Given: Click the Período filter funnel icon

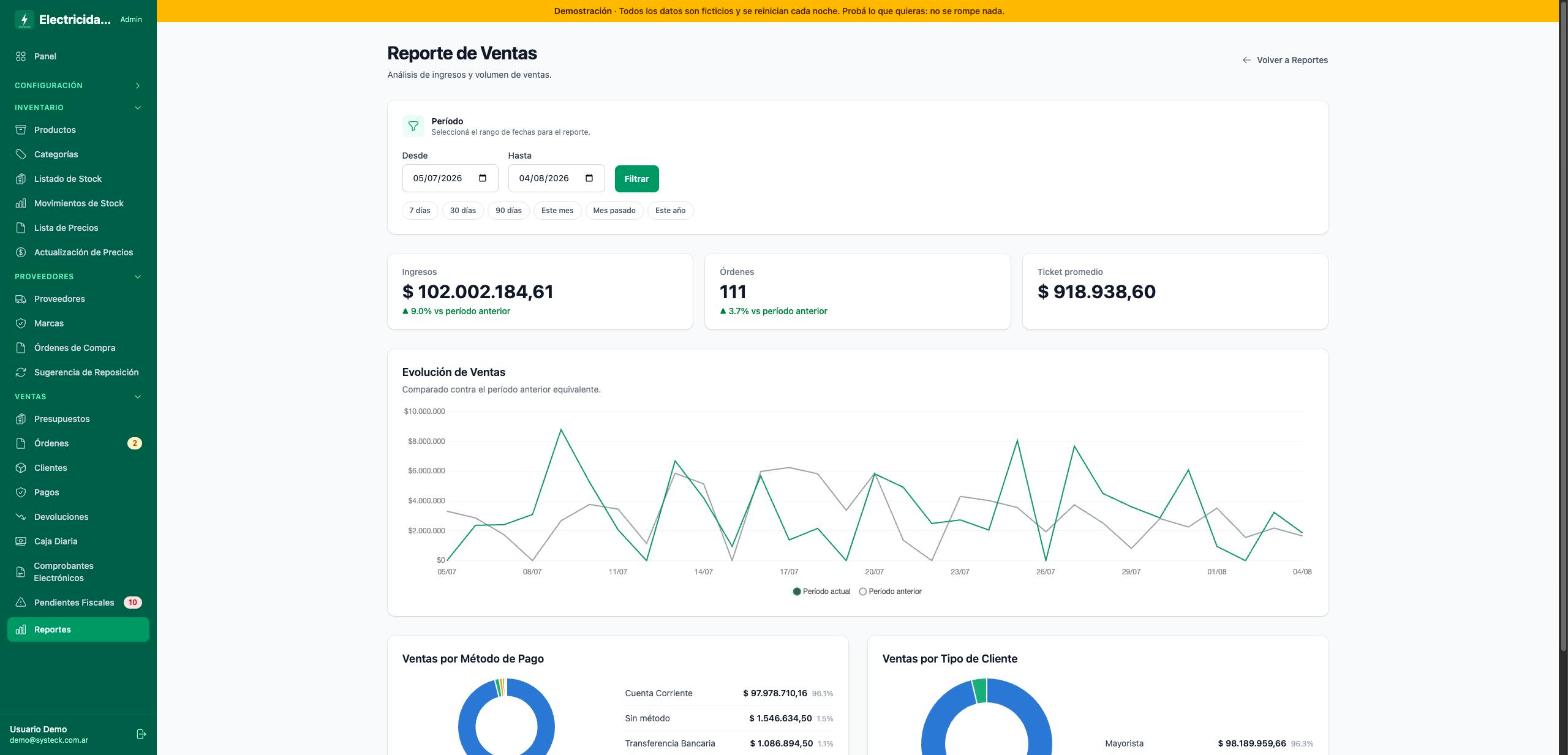Looking at the screenshot, I should pos(413,126).
